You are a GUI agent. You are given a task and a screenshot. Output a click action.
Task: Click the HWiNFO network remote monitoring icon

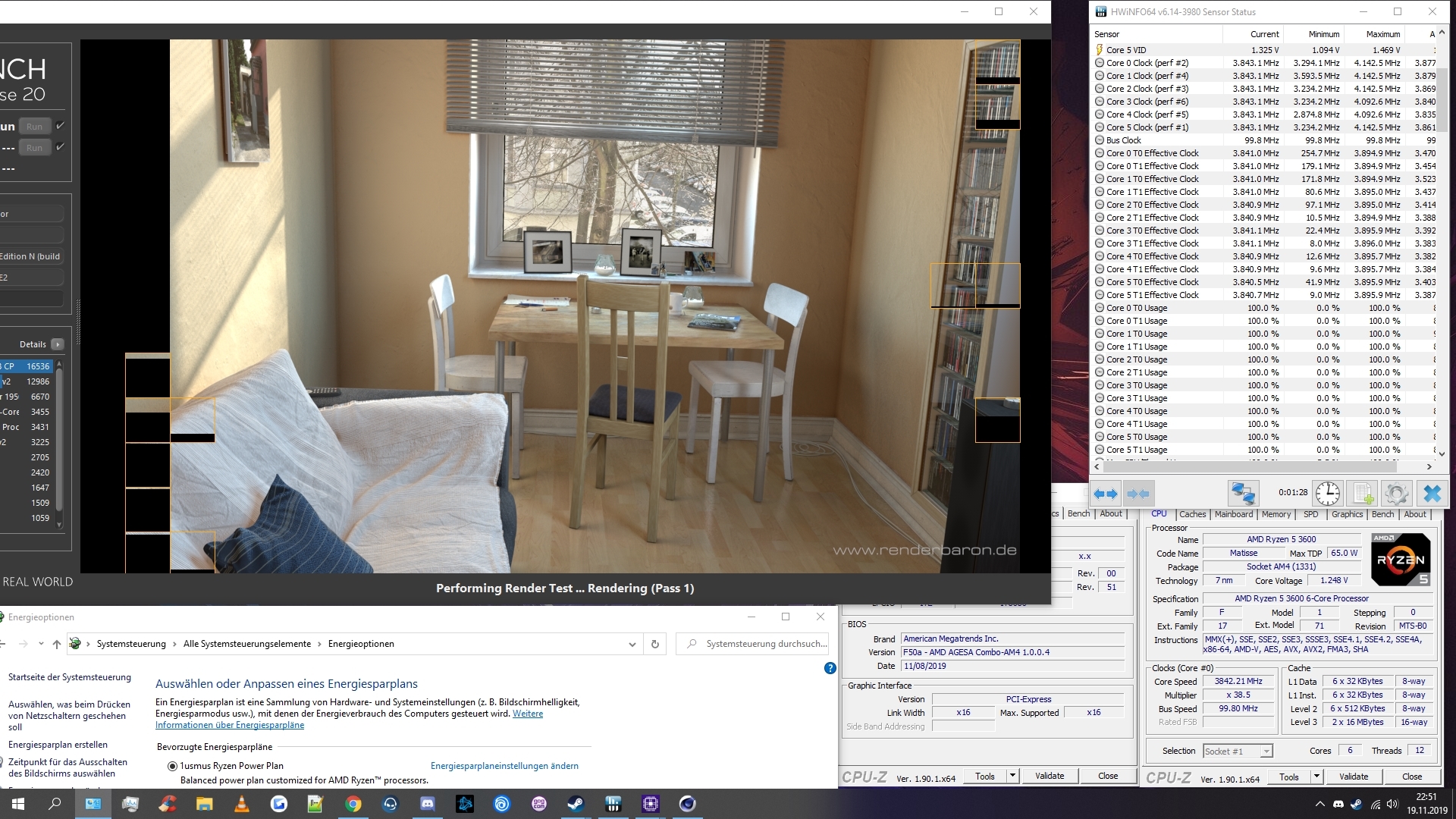tap(1243, 494)
